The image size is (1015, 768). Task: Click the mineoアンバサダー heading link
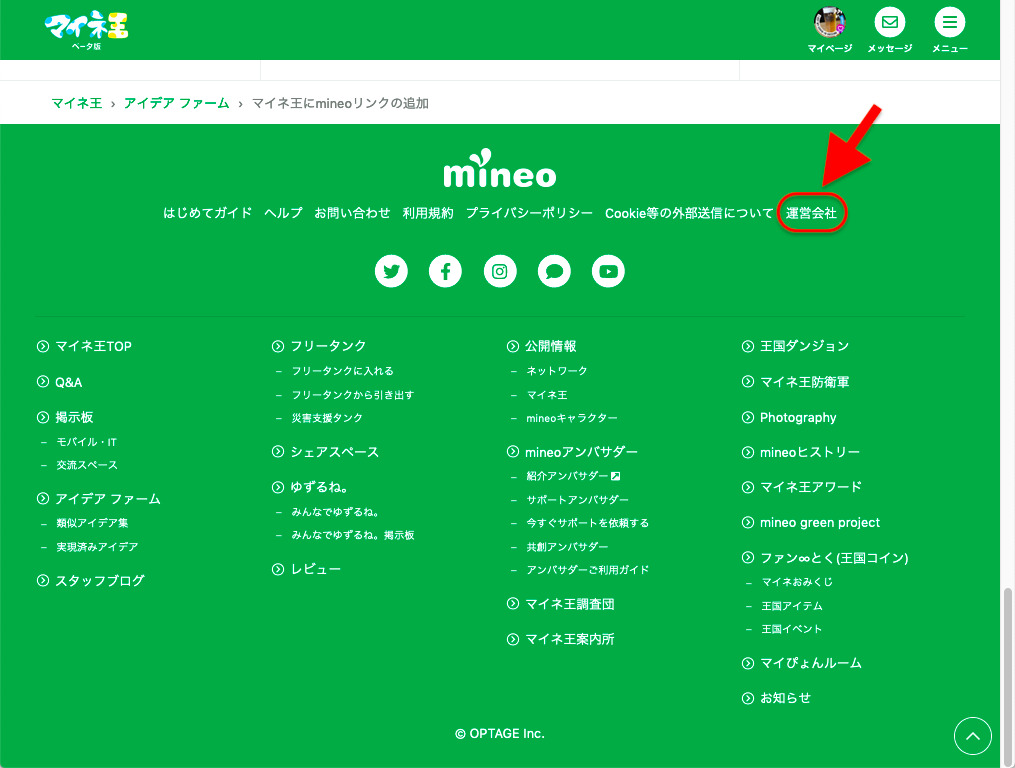point(581,452)
